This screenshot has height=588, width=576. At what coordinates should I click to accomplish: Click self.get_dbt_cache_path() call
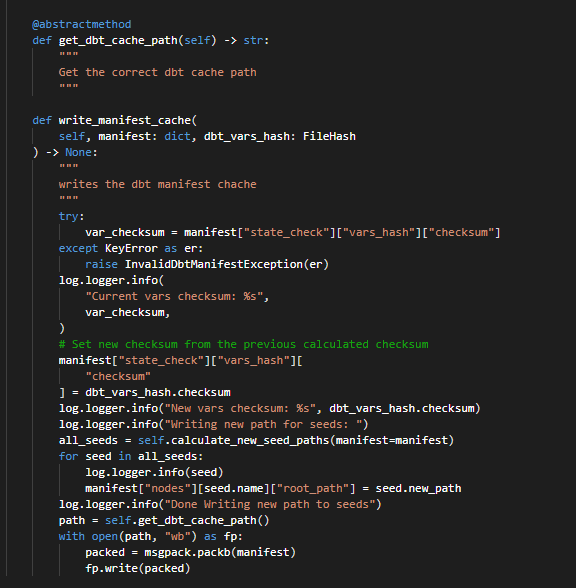pos(187,520)
